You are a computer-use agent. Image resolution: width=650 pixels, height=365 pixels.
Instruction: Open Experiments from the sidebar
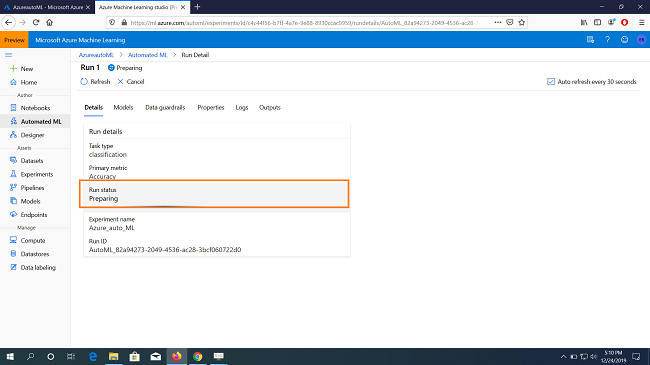click(37, 174)
